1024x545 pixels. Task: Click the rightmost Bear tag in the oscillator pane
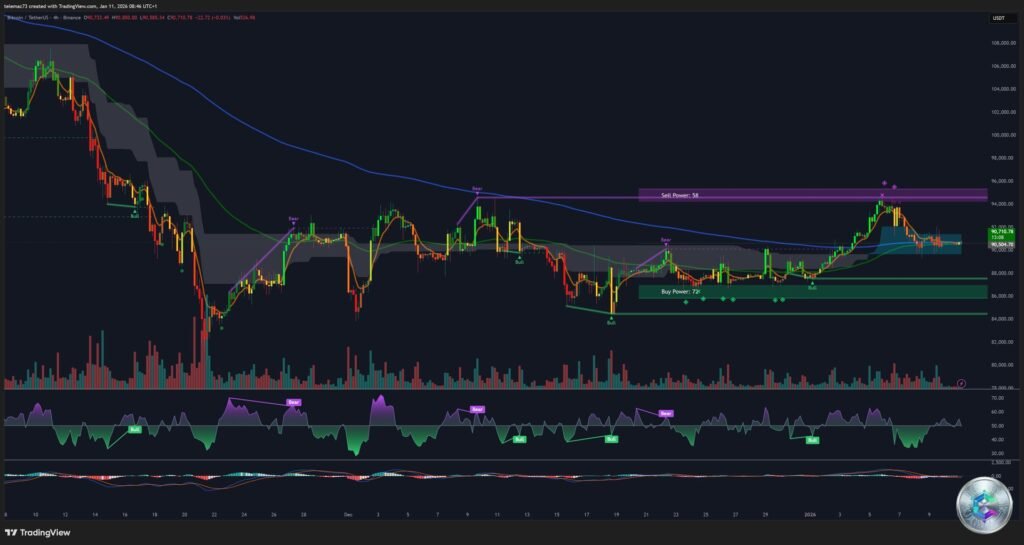pos(666,412)
